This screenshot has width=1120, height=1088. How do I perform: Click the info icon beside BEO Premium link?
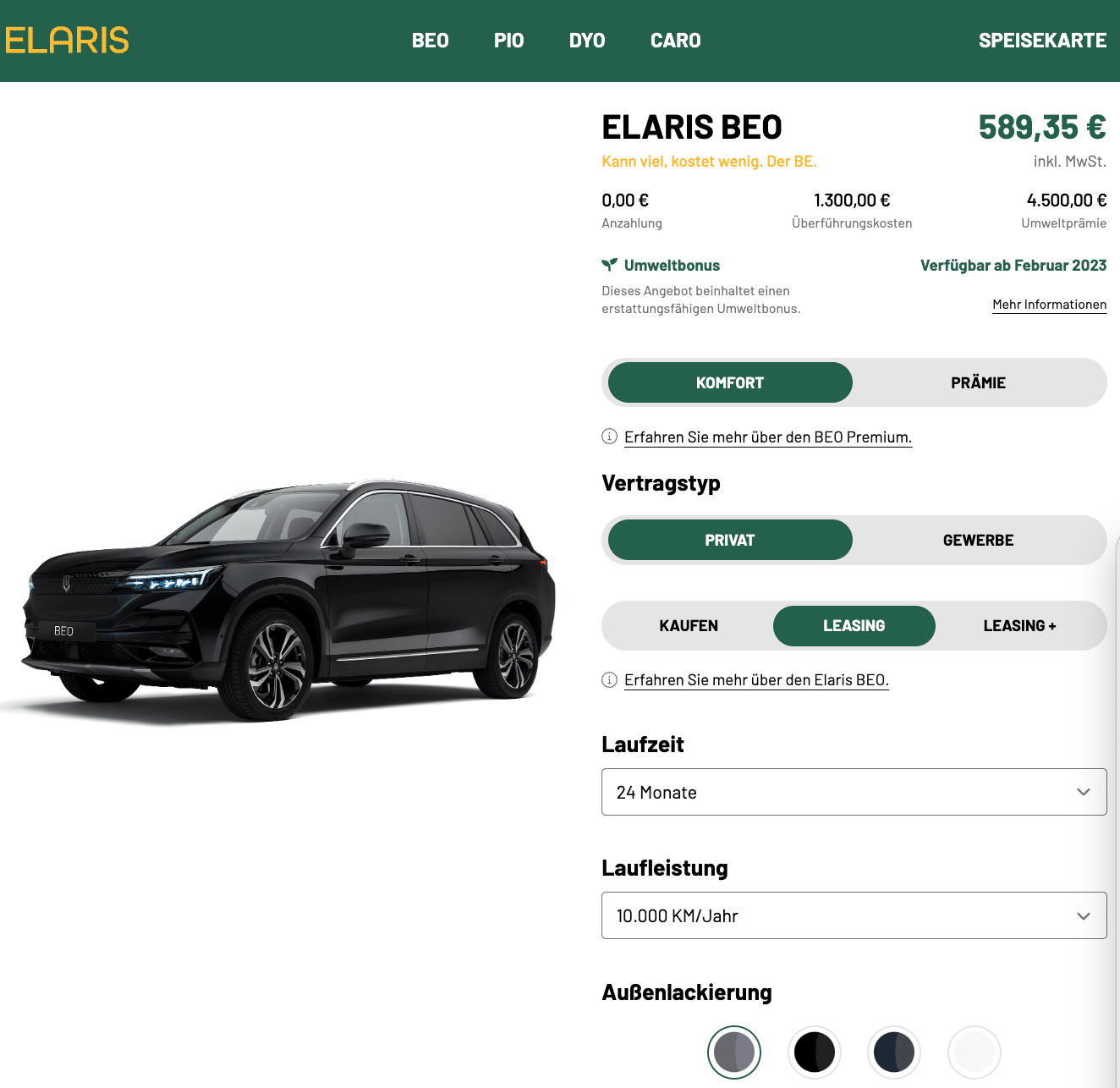[609, 437]
